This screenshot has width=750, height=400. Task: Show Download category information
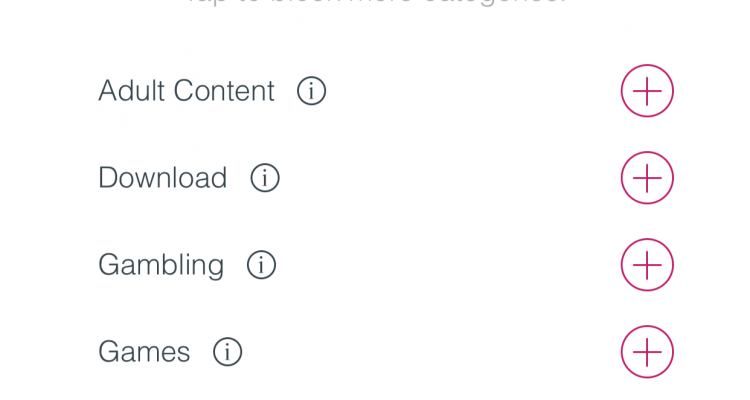264,178
